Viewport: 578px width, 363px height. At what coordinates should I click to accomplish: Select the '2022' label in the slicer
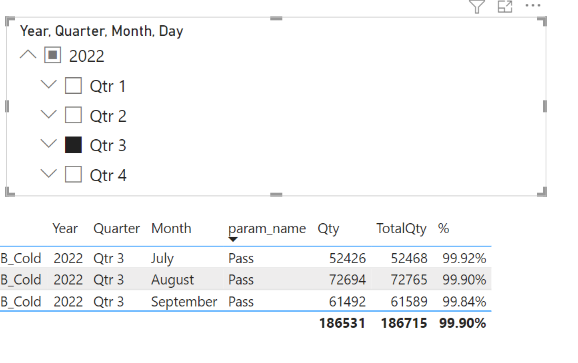click(x=87, y=56)
